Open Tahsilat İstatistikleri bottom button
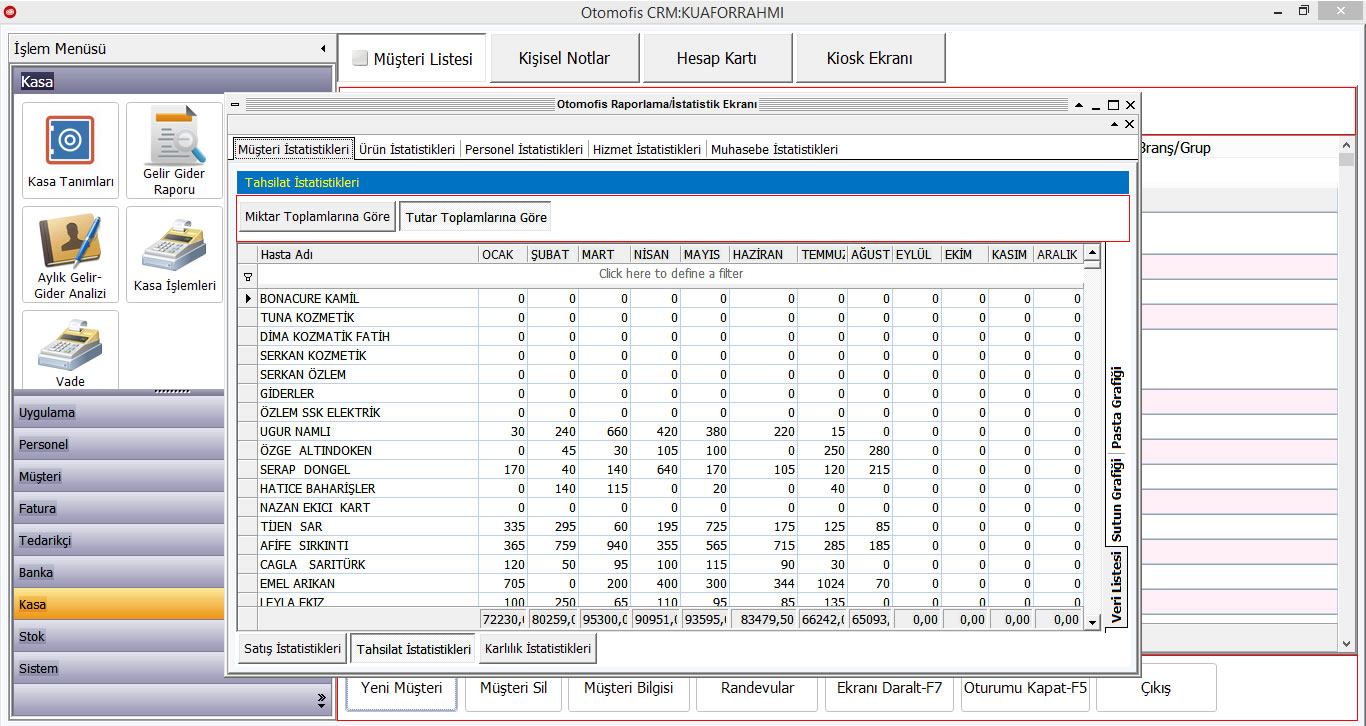Screen dimensions: 1366x726 (413, 649)
